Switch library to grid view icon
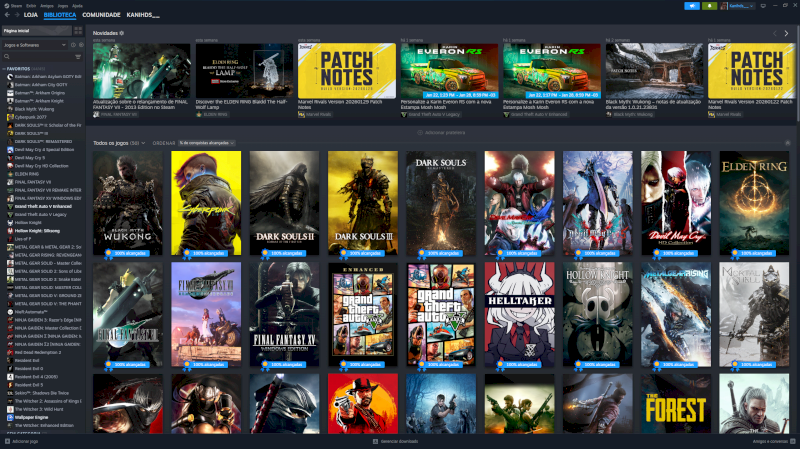The width and height of the screenshot is (800, 449). (78, 31)
